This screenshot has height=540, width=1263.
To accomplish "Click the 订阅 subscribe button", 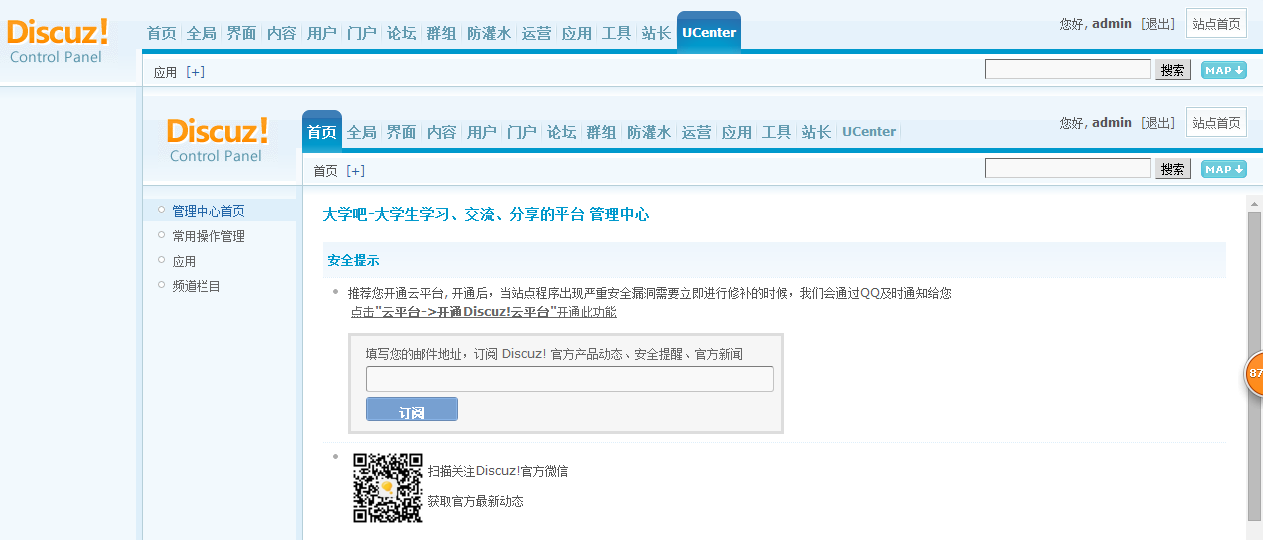I will coord(412,409).
